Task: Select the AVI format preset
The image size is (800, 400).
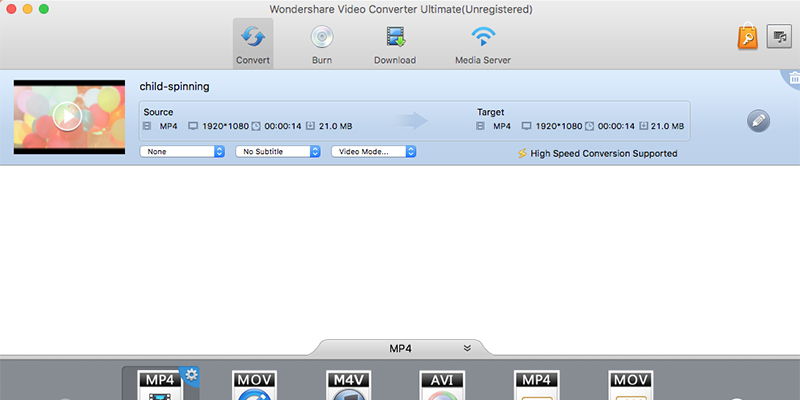Action: (x=442, y=385)
